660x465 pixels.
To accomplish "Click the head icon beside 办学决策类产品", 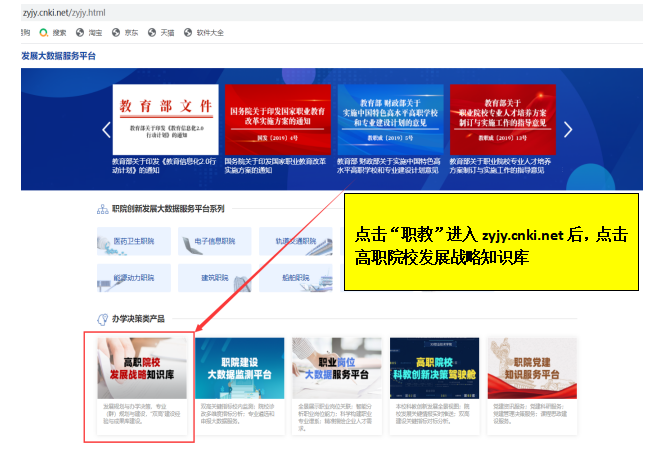I will click(x=102, y=319).
